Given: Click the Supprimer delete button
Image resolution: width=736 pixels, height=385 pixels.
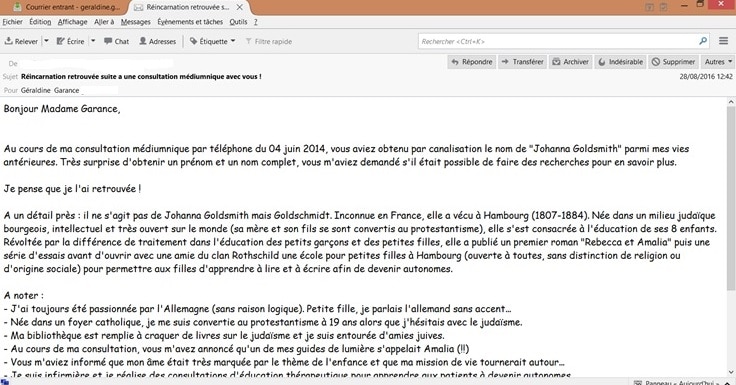Looking at the screenshot, I should tap(673, 62).
